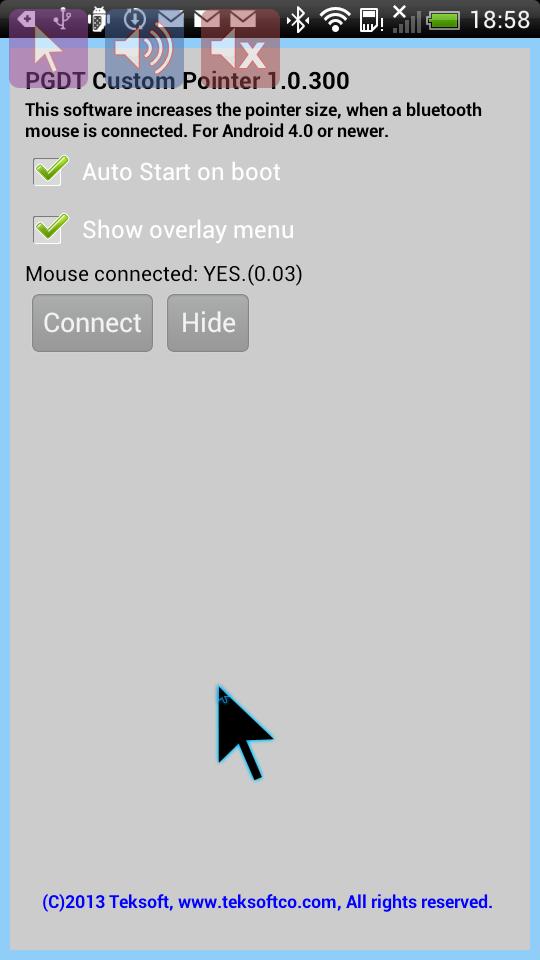Tap the green battery indicator icon
540x960 pixels.
pyautogui.click(x=443, y=21)
